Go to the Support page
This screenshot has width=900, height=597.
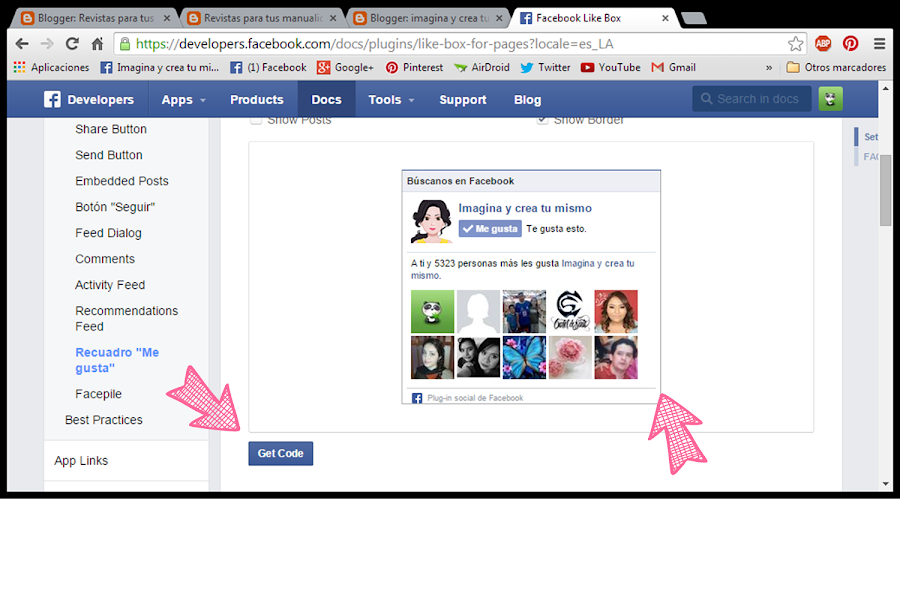[463, 99]
